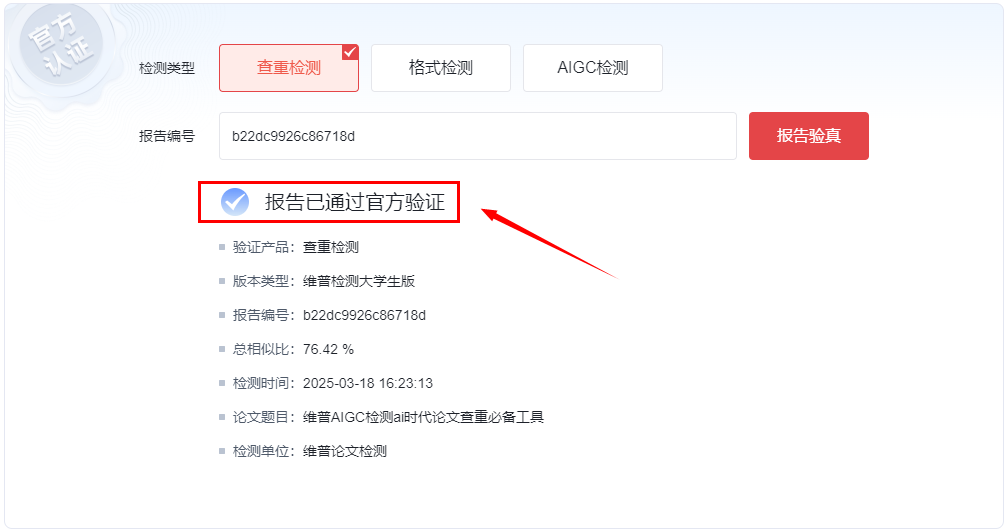Click the 官方认证 seal stamp
The width and height of the screenshot is (1008, 532).
pos(61,46)
